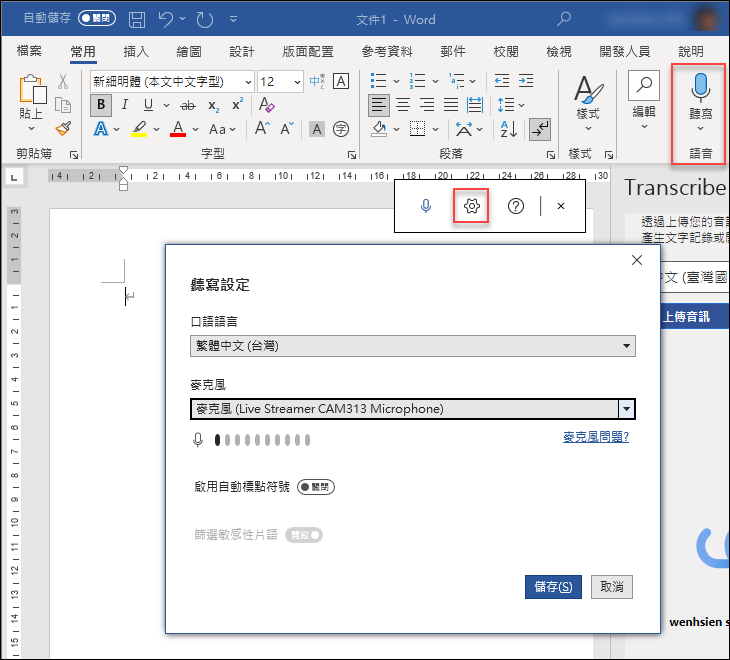
Task: Sort text A to Z
Action: 508,129
